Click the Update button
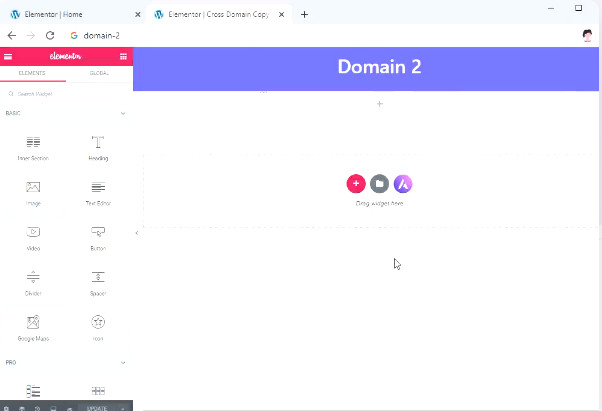This screenshot has height=411, width=602. pyautogui.click(x=97, y=408)
